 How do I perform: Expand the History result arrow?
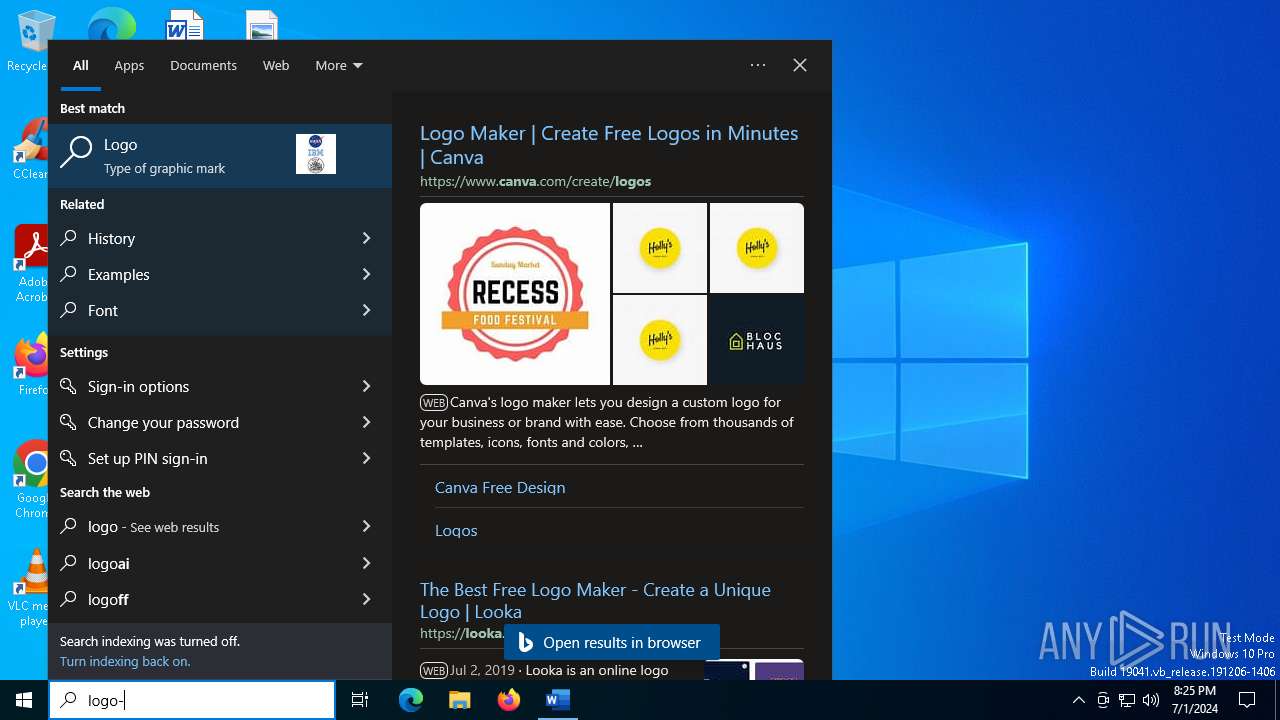point(366,238)
